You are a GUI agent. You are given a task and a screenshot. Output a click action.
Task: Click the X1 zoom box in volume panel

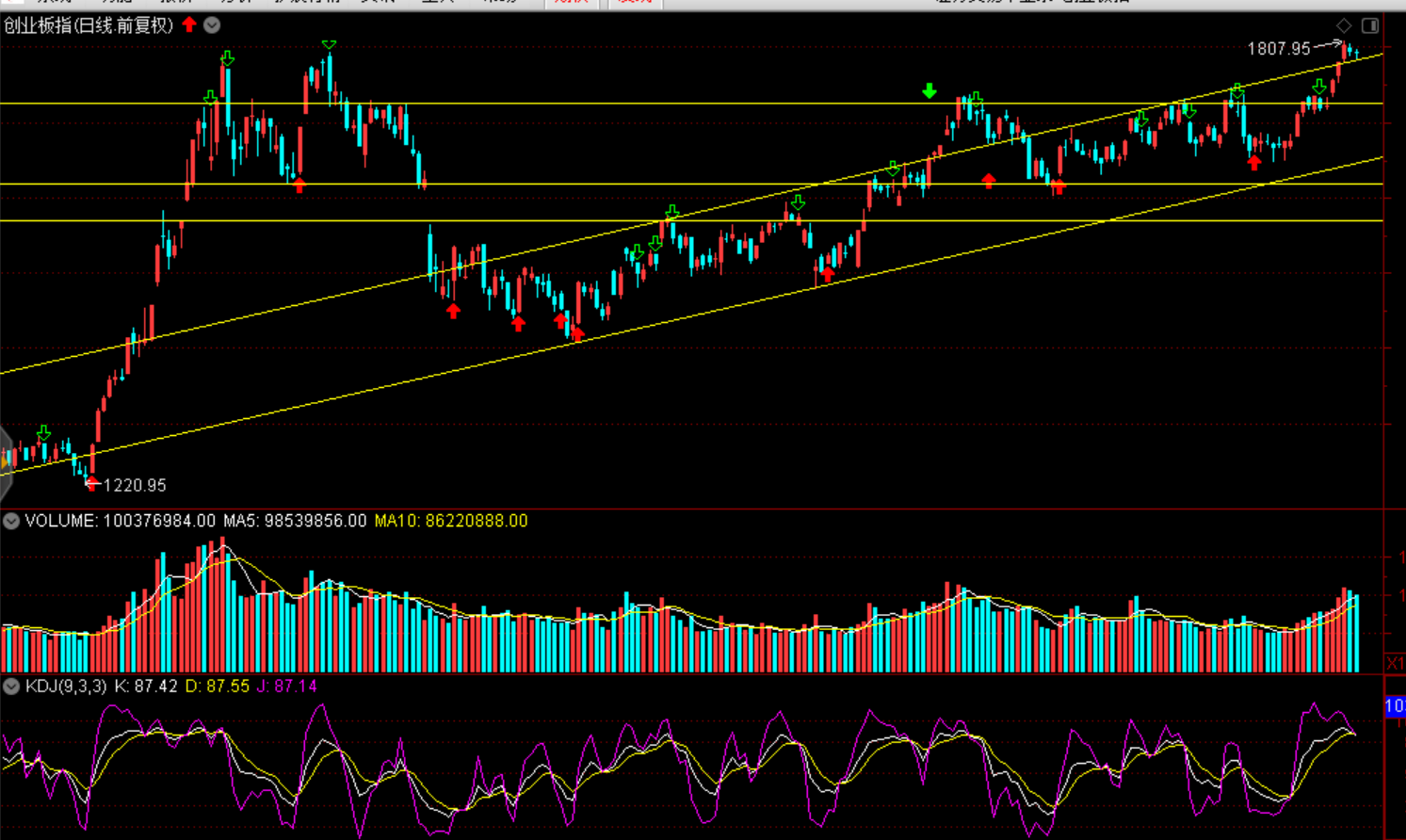[1395, 664]
